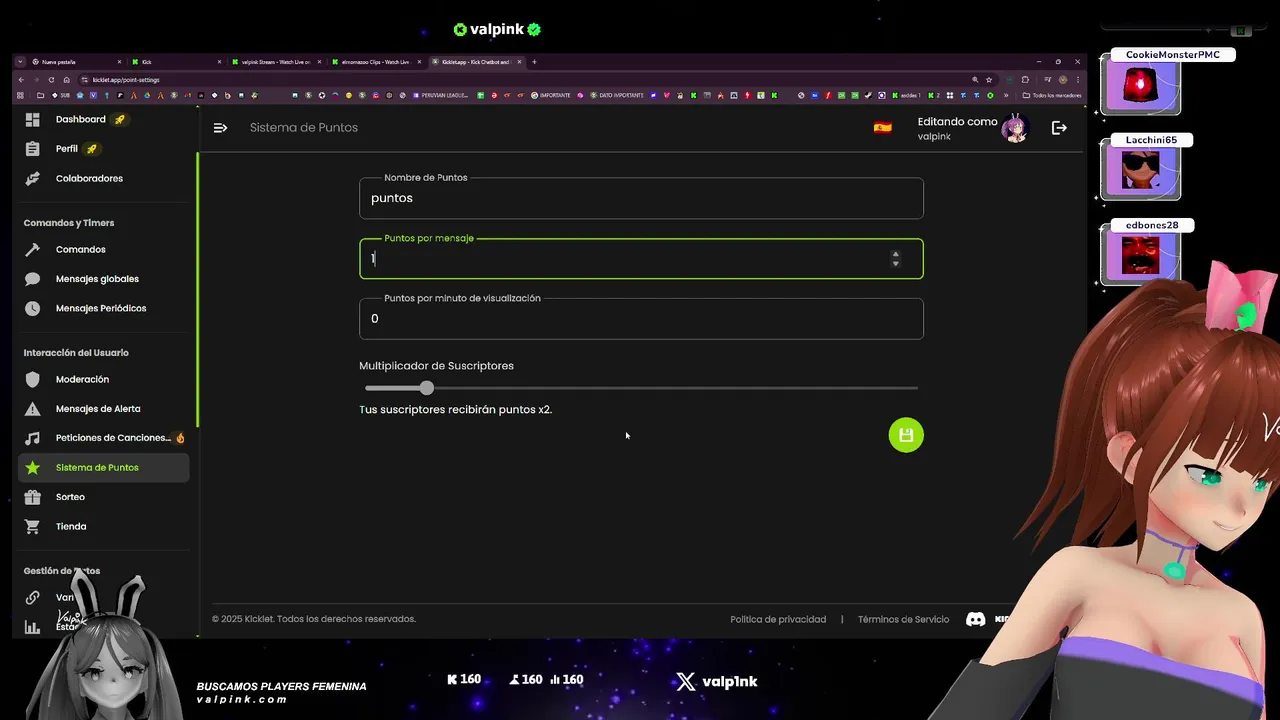The width and height of the screenshot is (1280, 720).
Task: Reload the page with the browser refresh icon
Action: tap(51, 80)
